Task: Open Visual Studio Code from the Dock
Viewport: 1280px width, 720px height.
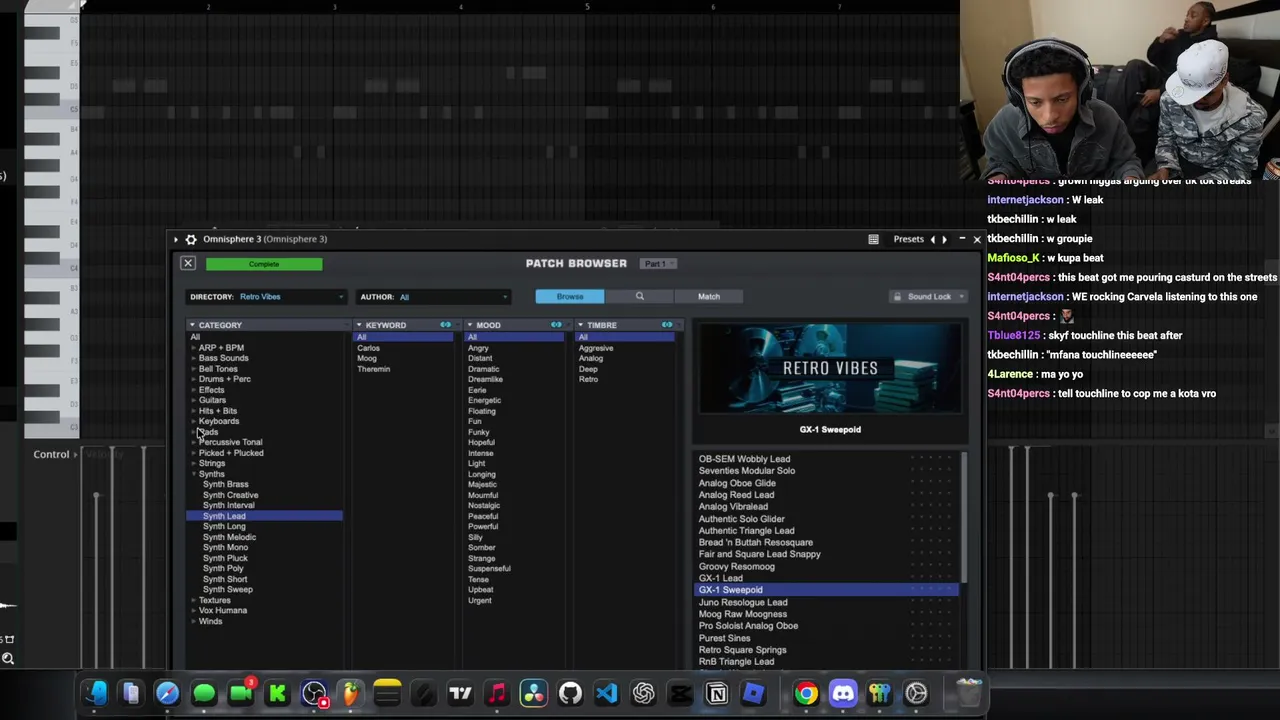Action: tap(607, 693)
